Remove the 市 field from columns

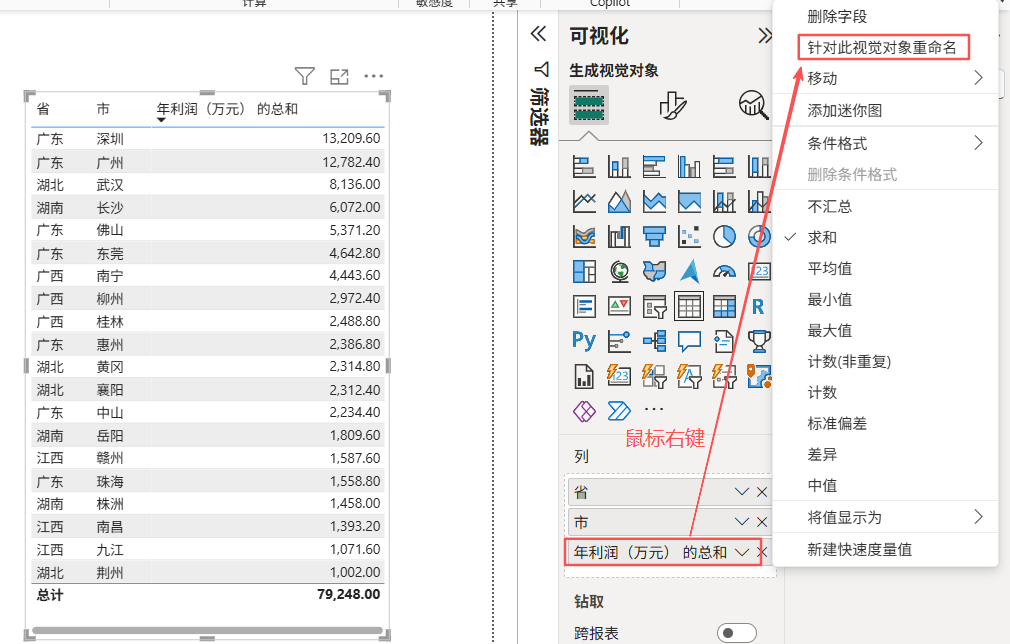(x=762, y=522)
